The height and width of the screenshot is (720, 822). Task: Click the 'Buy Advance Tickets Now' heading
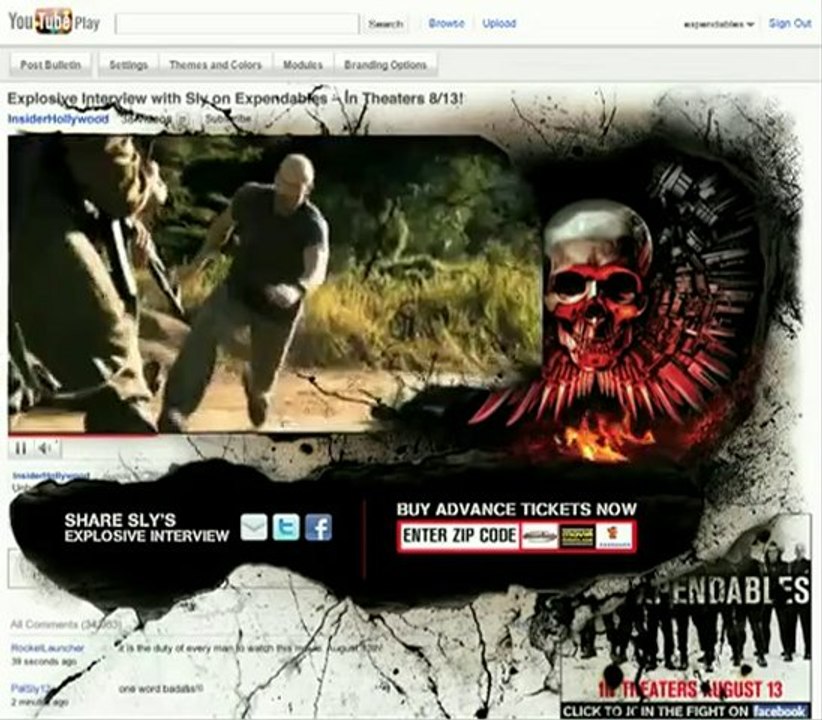point(516,509)
